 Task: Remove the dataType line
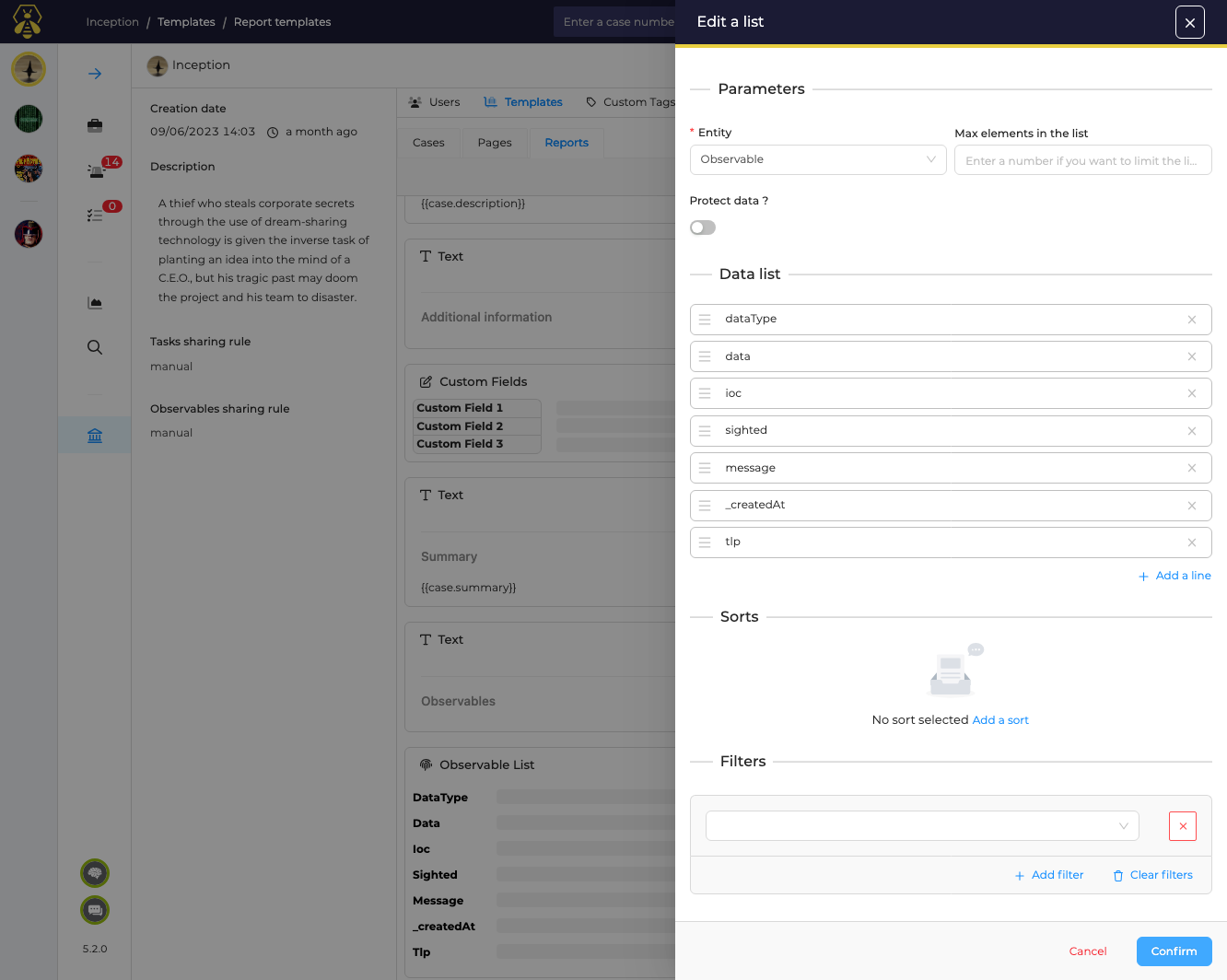pyautogui.click(x=1191, y=320)
